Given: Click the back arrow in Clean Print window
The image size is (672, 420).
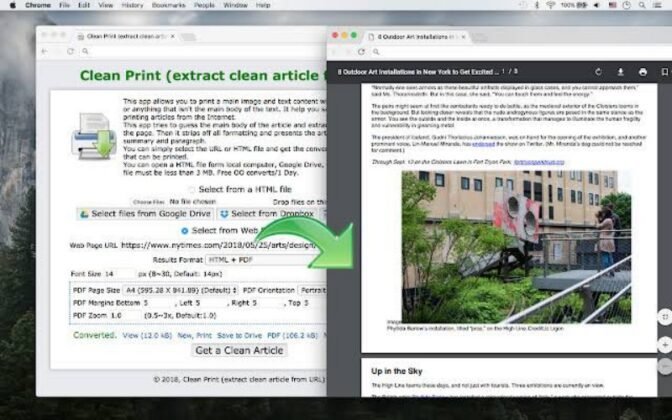Looking at the screenshot, I should pyautogui.click(x=43, y=51).
